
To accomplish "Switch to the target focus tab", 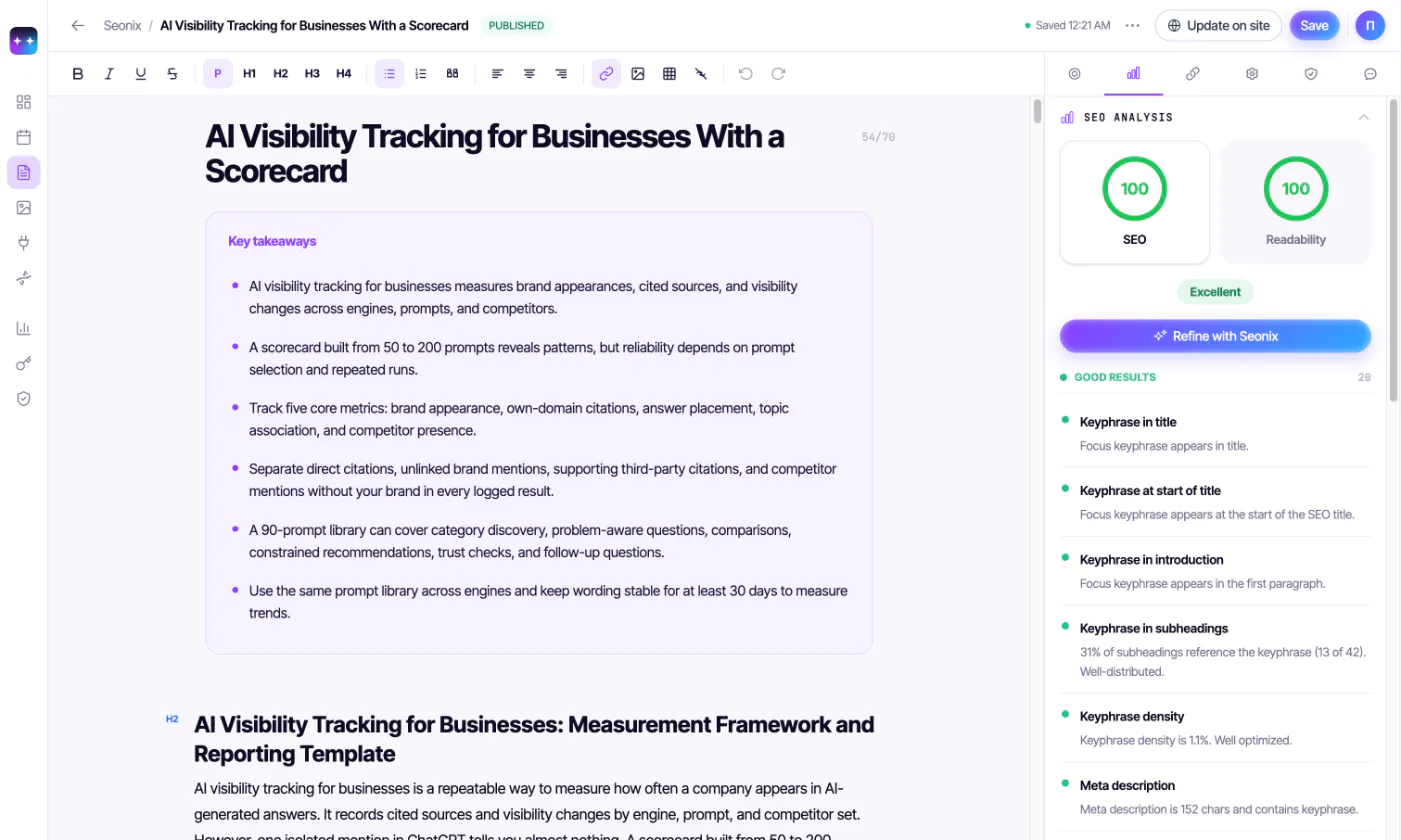I will pyautogui.click(x=1074, y=73).
